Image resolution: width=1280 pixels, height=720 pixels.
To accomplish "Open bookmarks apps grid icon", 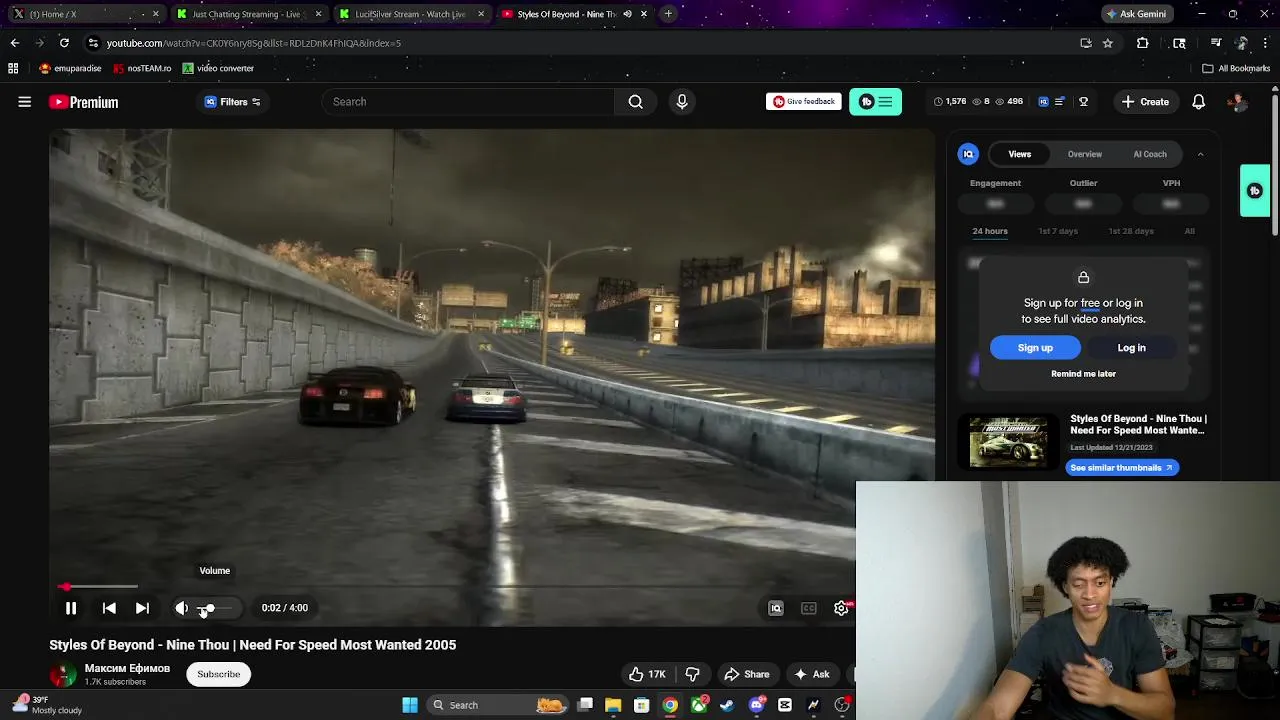I will click(x=13, y=68).
